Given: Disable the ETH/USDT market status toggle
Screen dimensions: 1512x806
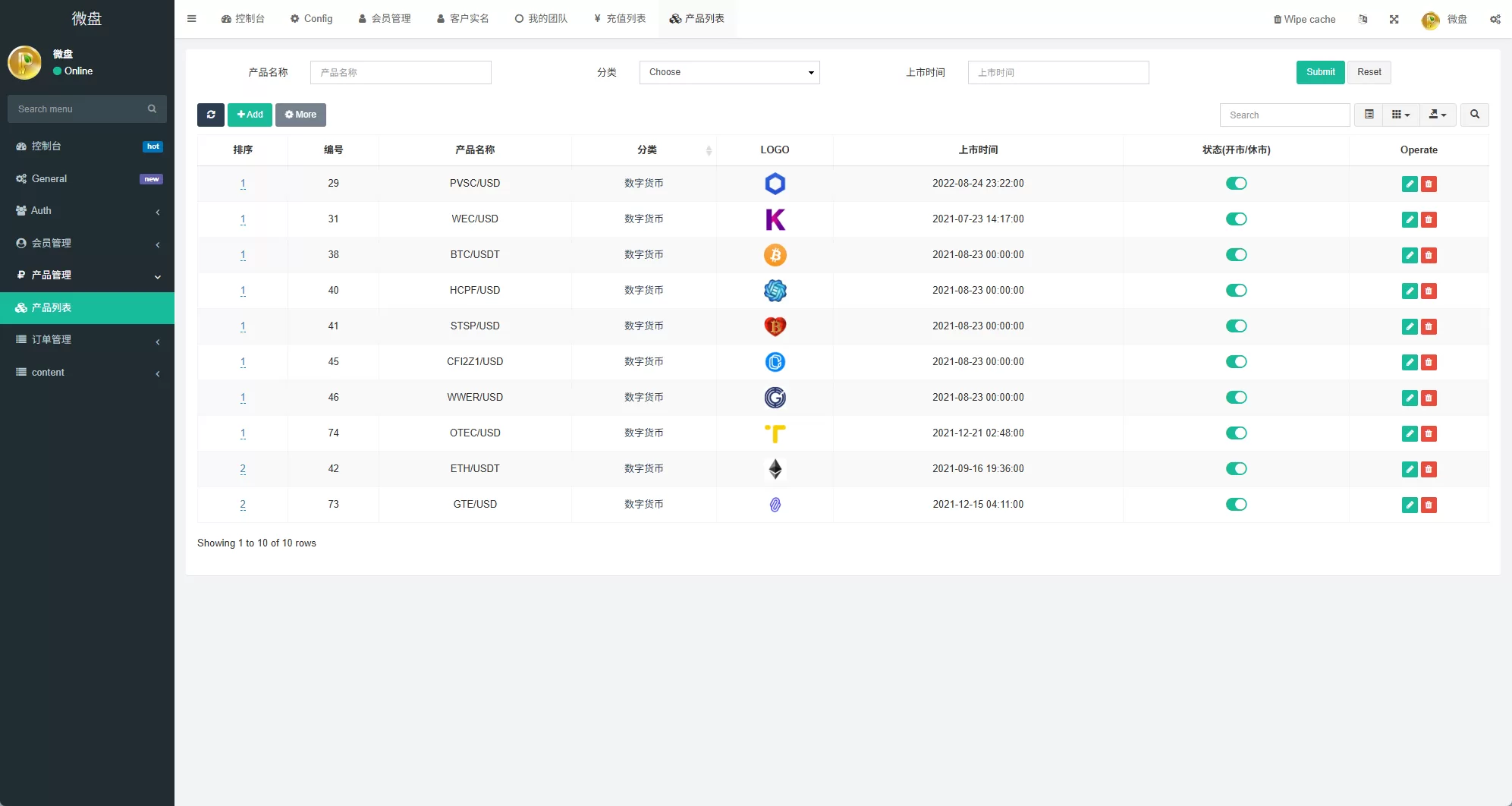Looking at the screenshot, I should click(1237, 468).
